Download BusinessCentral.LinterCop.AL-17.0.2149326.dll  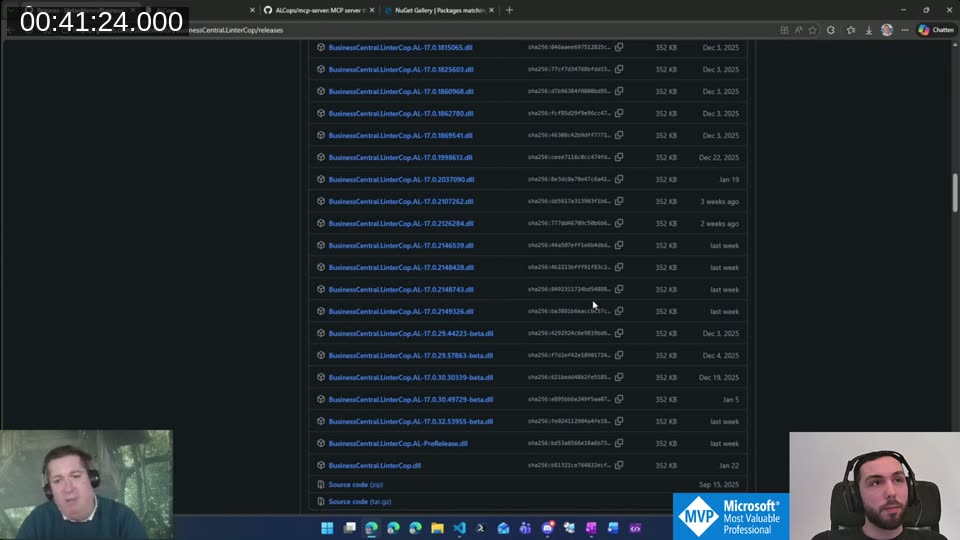(401, 312)
